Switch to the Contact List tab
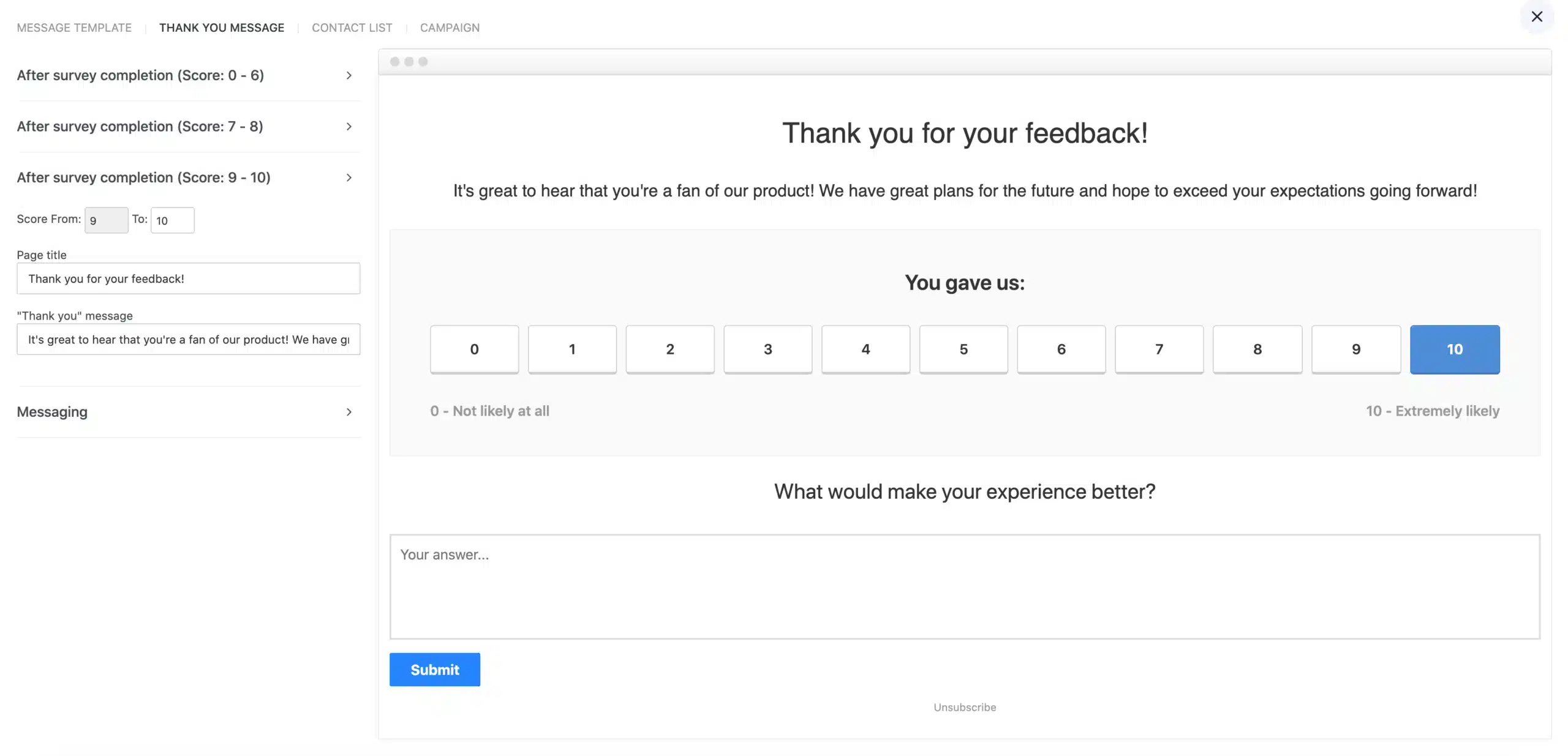Viewport: 1568px width, 756px height. click(352, 28)
